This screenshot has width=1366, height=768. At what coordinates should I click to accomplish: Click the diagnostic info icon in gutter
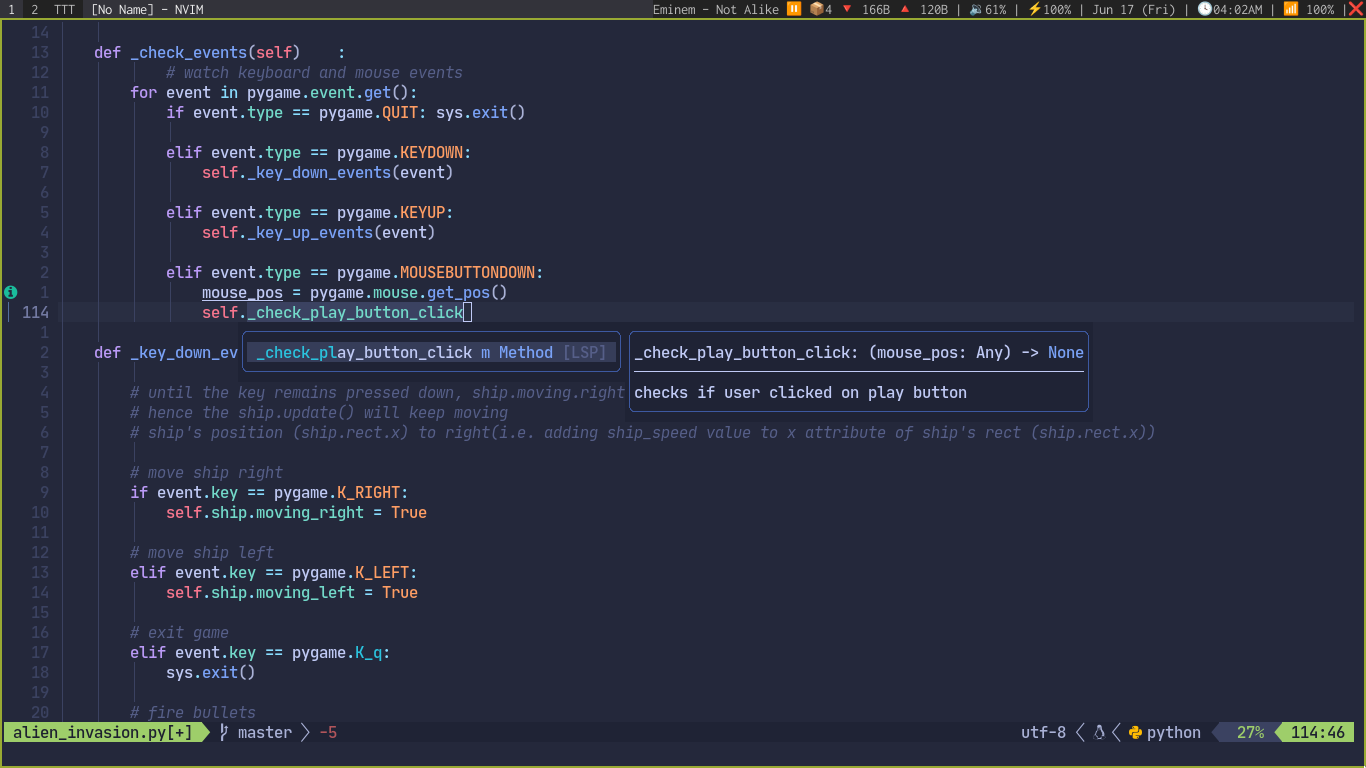[10, 292]
